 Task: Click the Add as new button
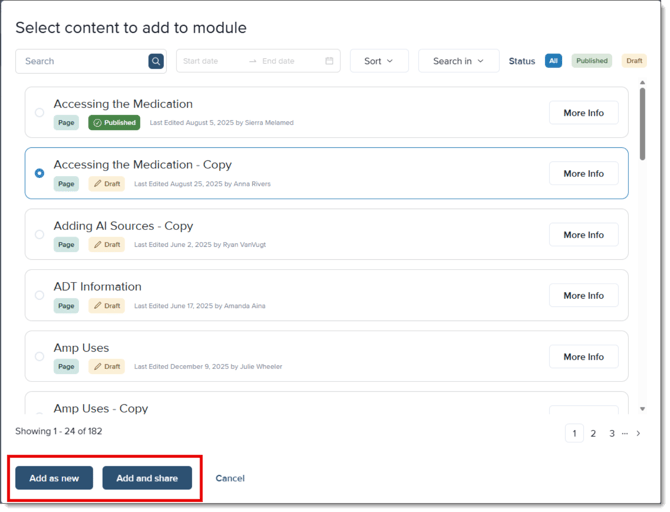pos(54,478)
